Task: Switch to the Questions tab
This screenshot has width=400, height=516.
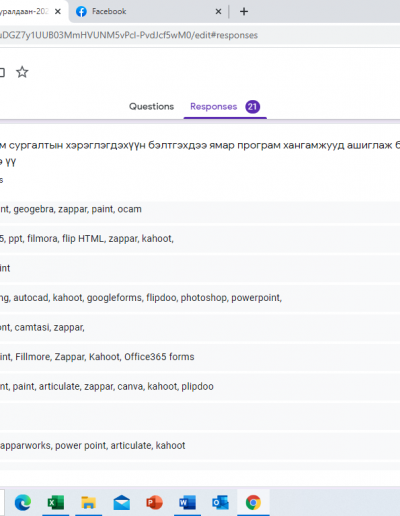Action: click(x=151, y=107)
